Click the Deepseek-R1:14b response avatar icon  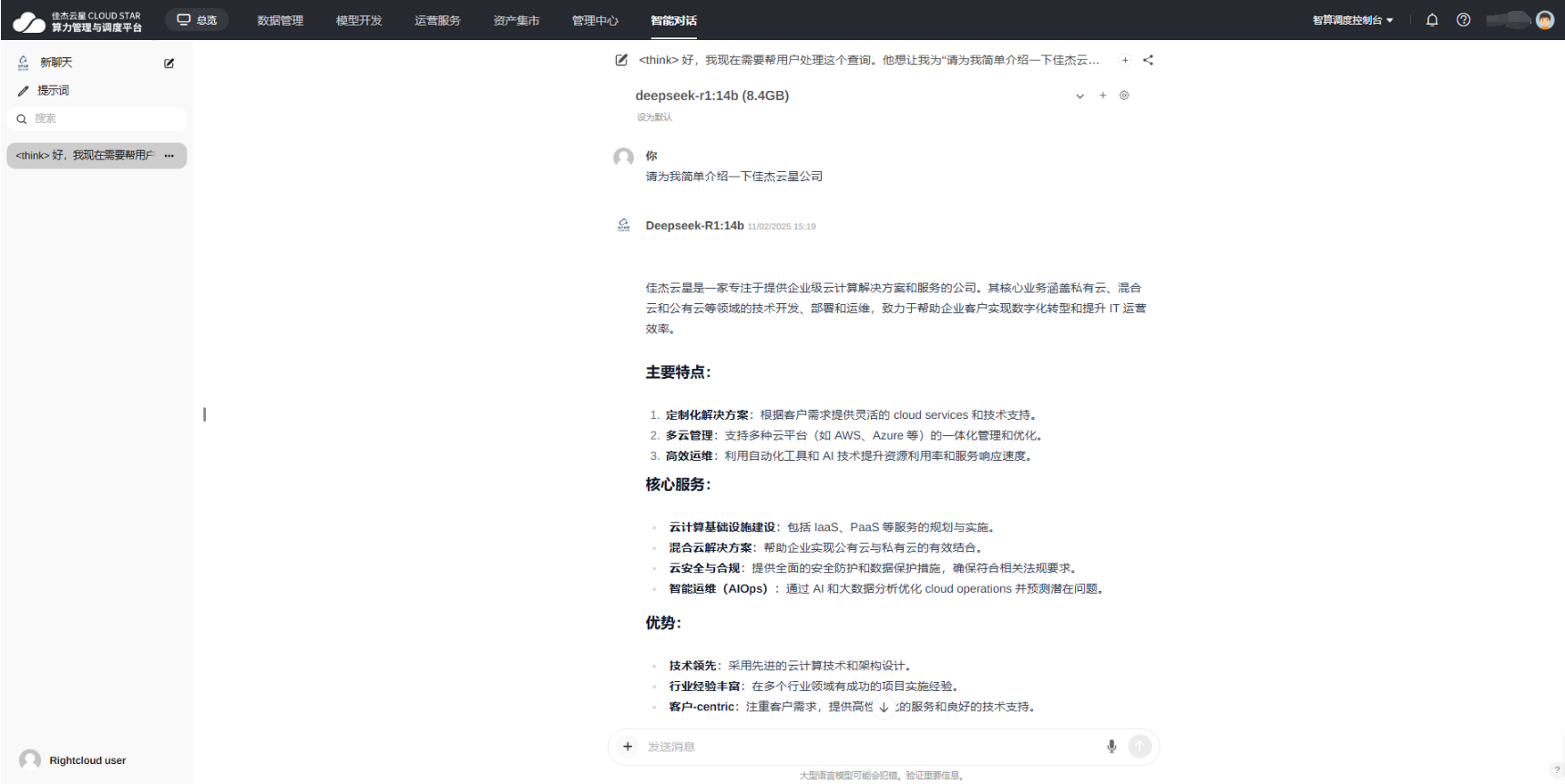623,226
